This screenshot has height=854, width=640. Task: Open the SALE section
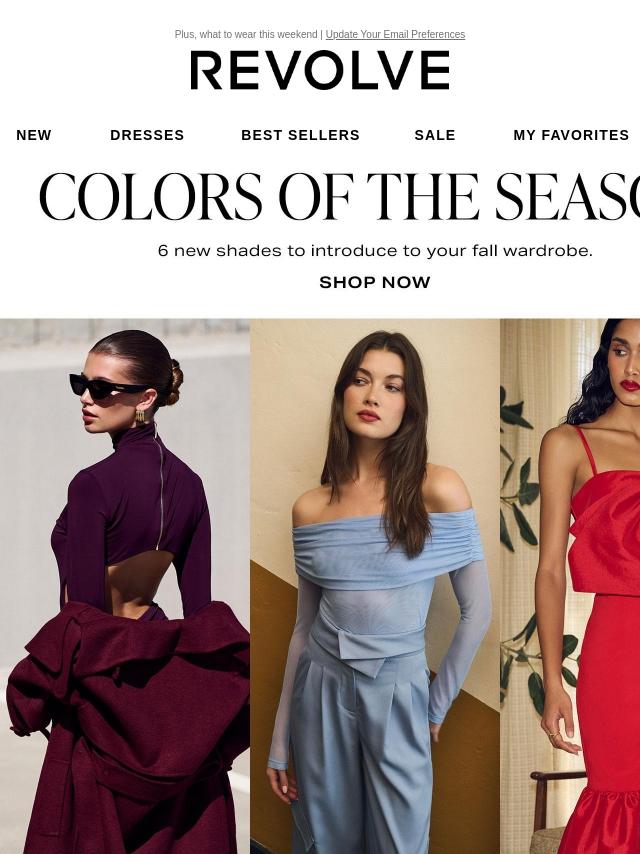coord(435,135)
